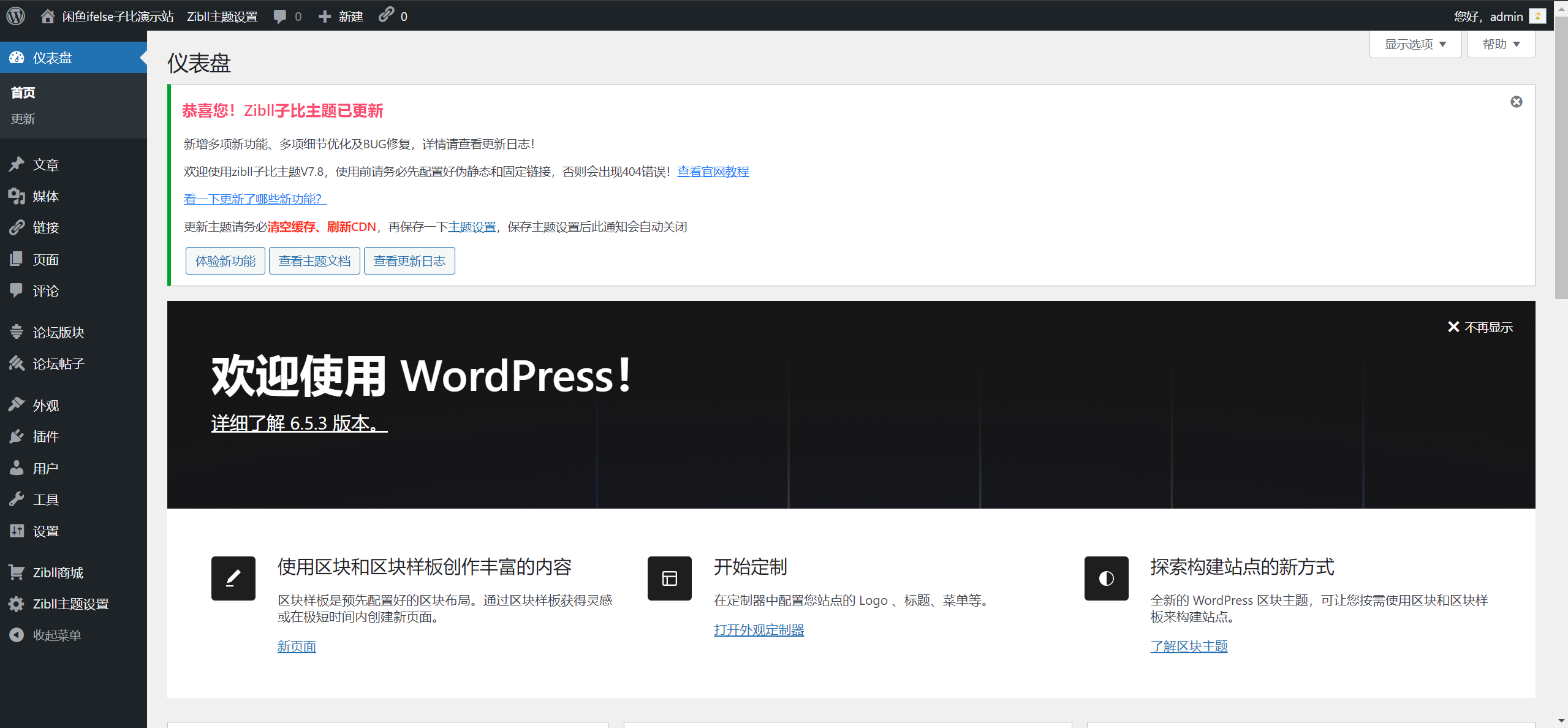Click the comments bubble icon in admin bar

click(x=280, y=17)
